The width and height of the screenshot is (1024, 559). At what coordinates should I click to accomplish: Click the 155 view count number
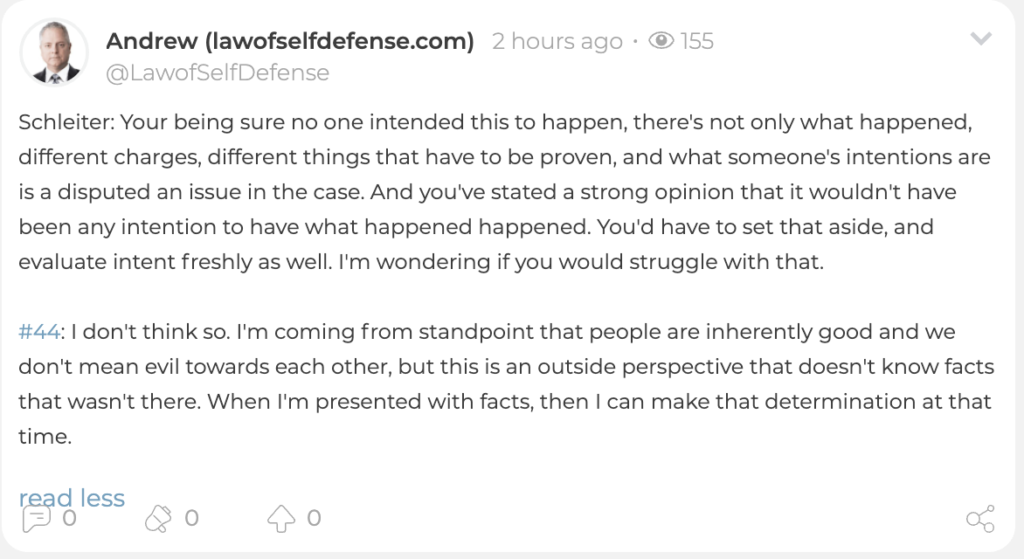coord(697,41)
